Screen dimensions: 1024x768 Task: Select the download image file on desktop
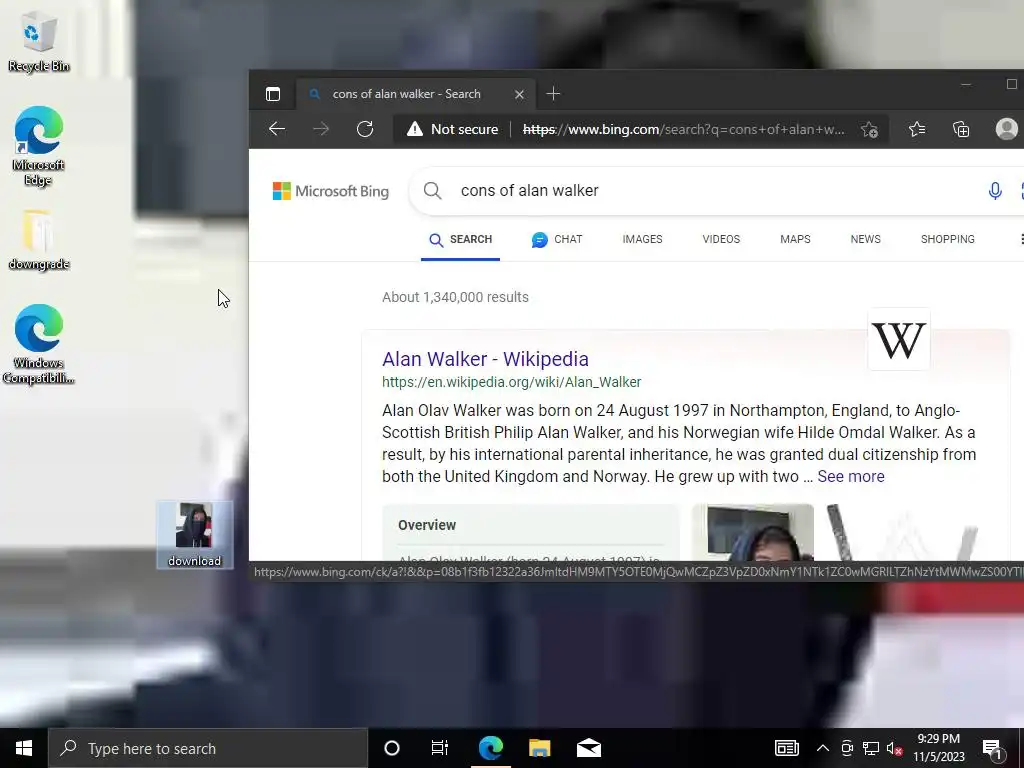195,535
